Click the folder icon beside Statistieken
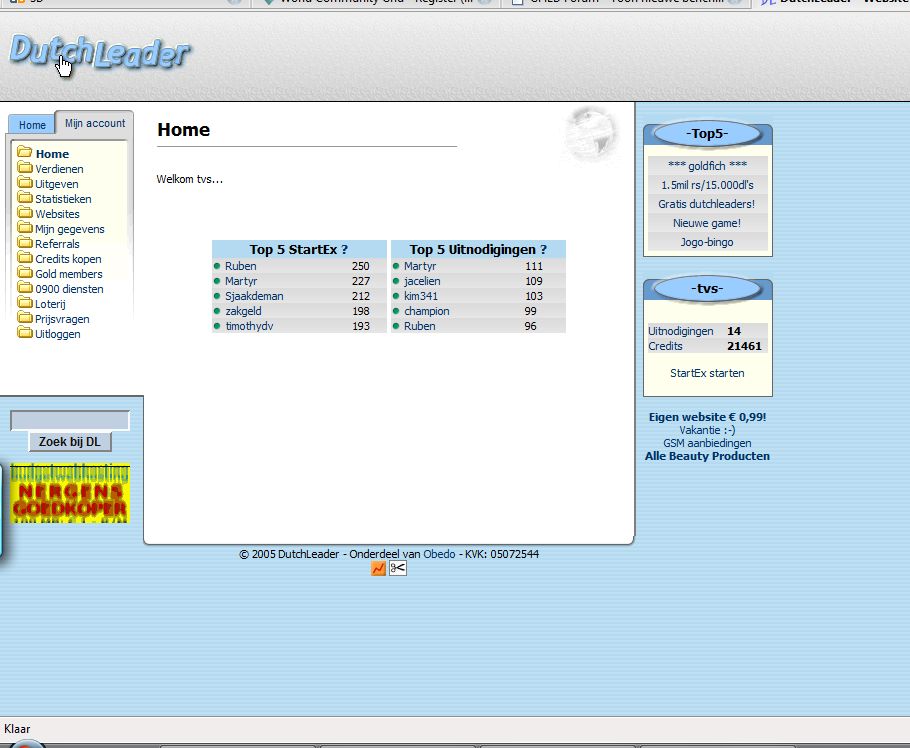This screenshot has width=910, height=748. pyautogui.click(x=25, y=197)
